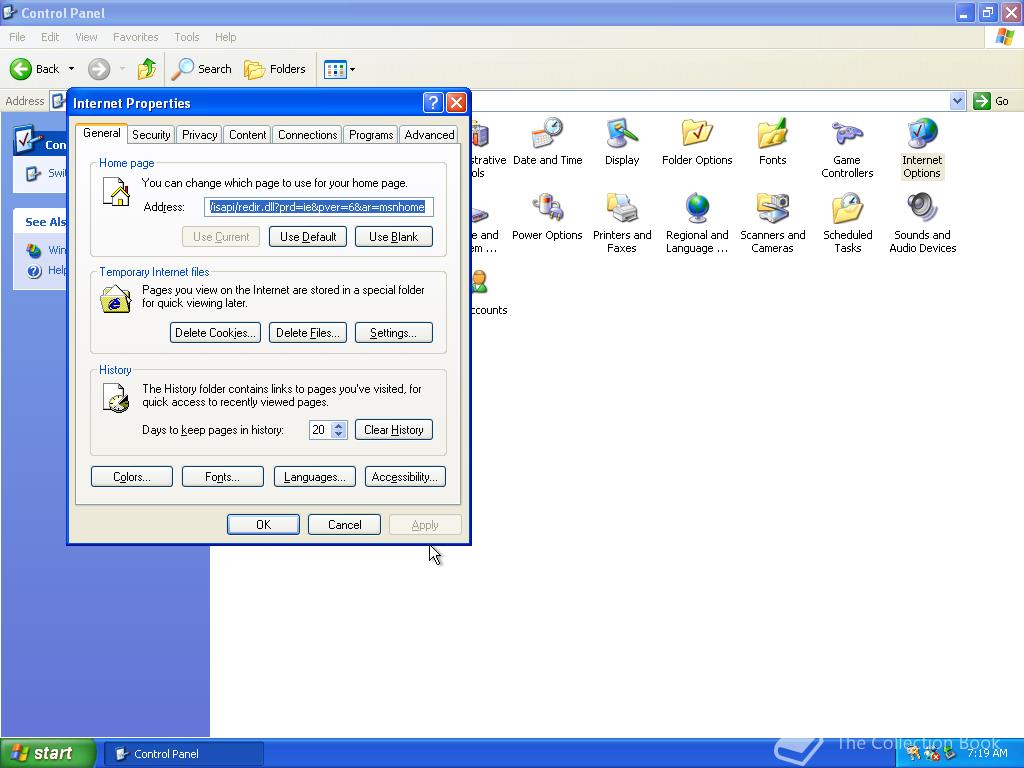
Task: Open the Accessibility dialog button
Action: pos(405,477)
